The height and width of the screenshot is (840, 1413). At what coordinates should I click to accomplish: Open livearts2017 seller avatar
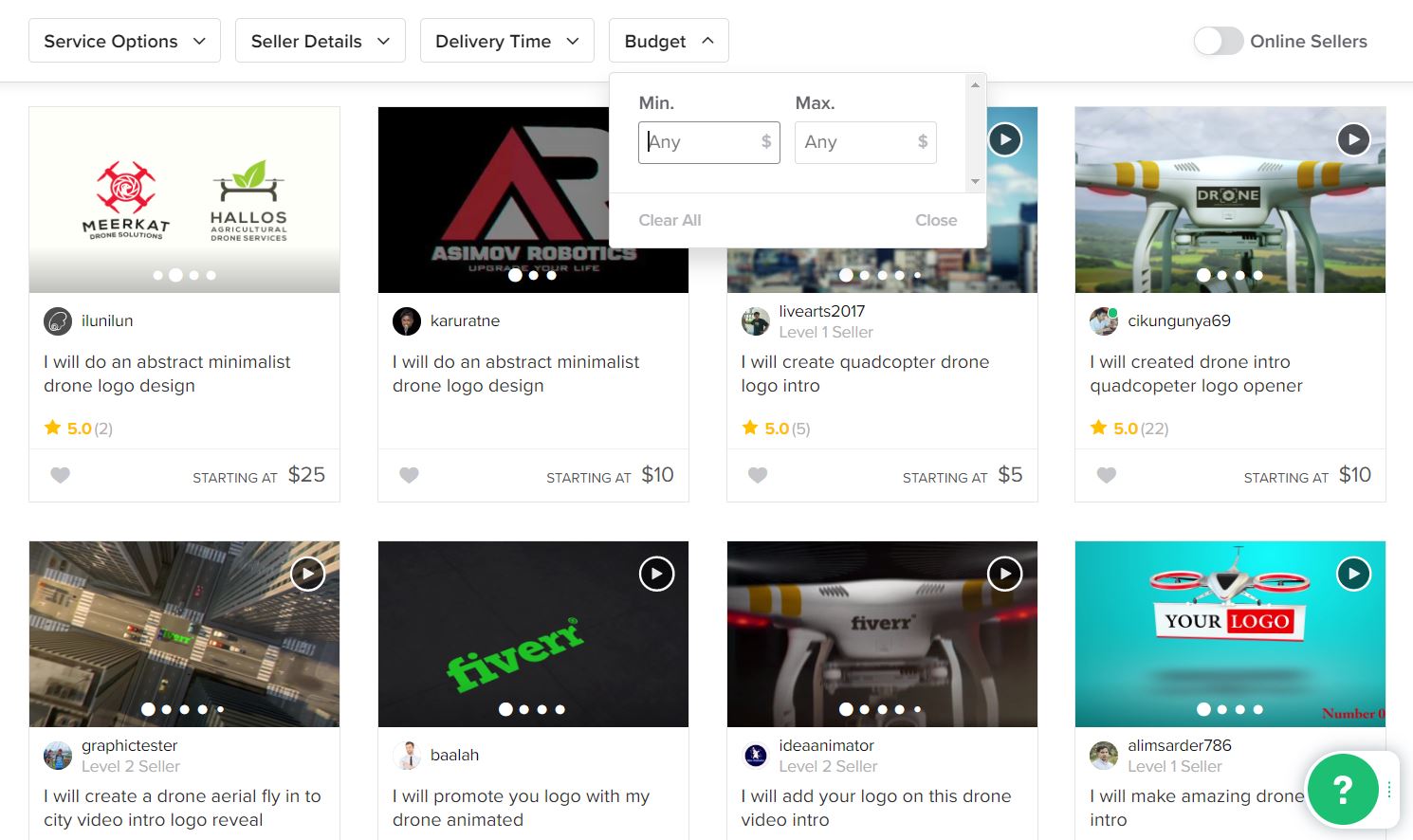(x=756, y=321)
